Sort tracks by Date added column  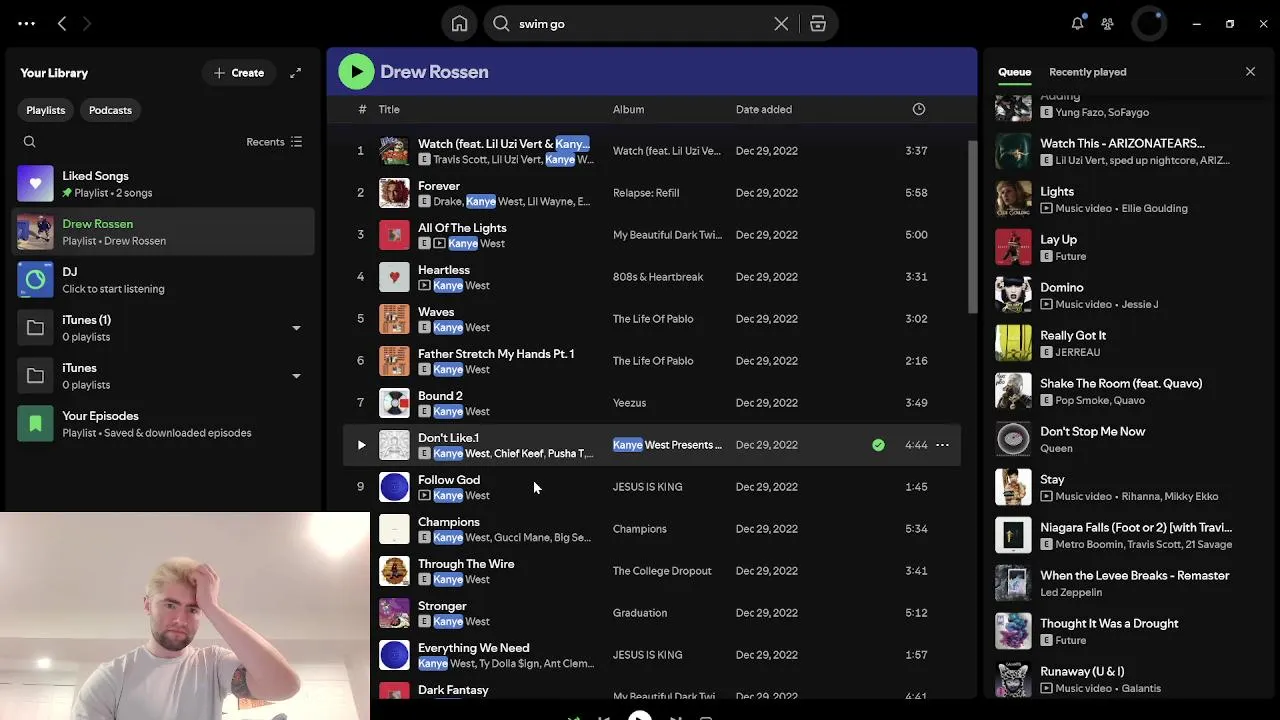click(764, 109)
